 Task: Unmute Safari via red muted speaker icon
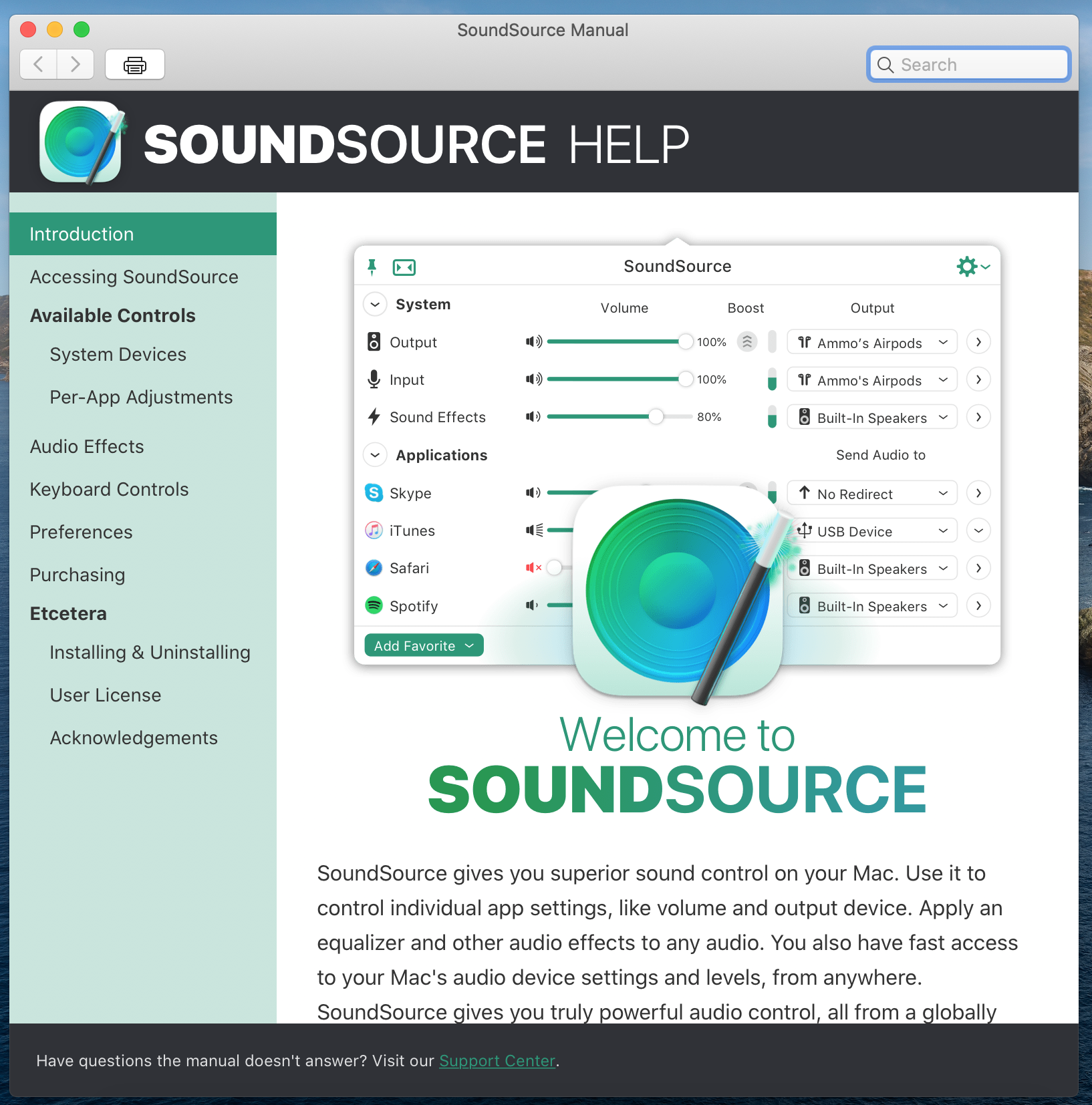tap(533, 568)
